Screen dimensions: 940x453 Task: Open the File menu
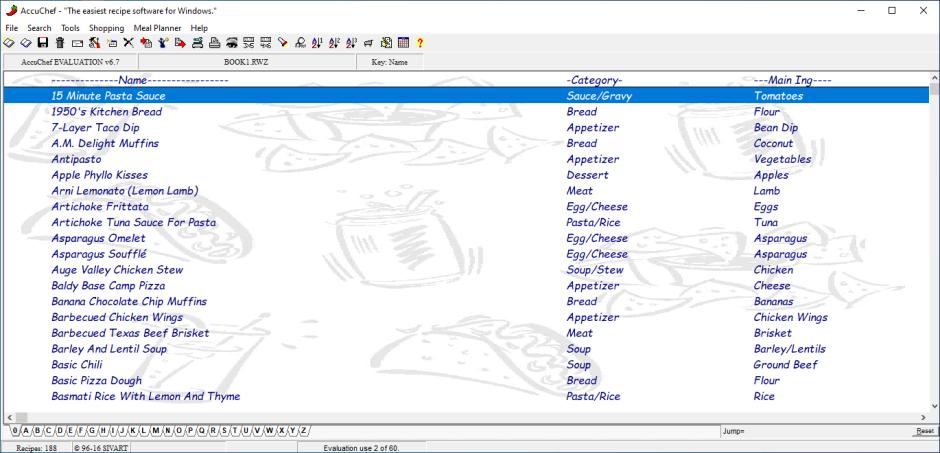[x=11, y=28]
